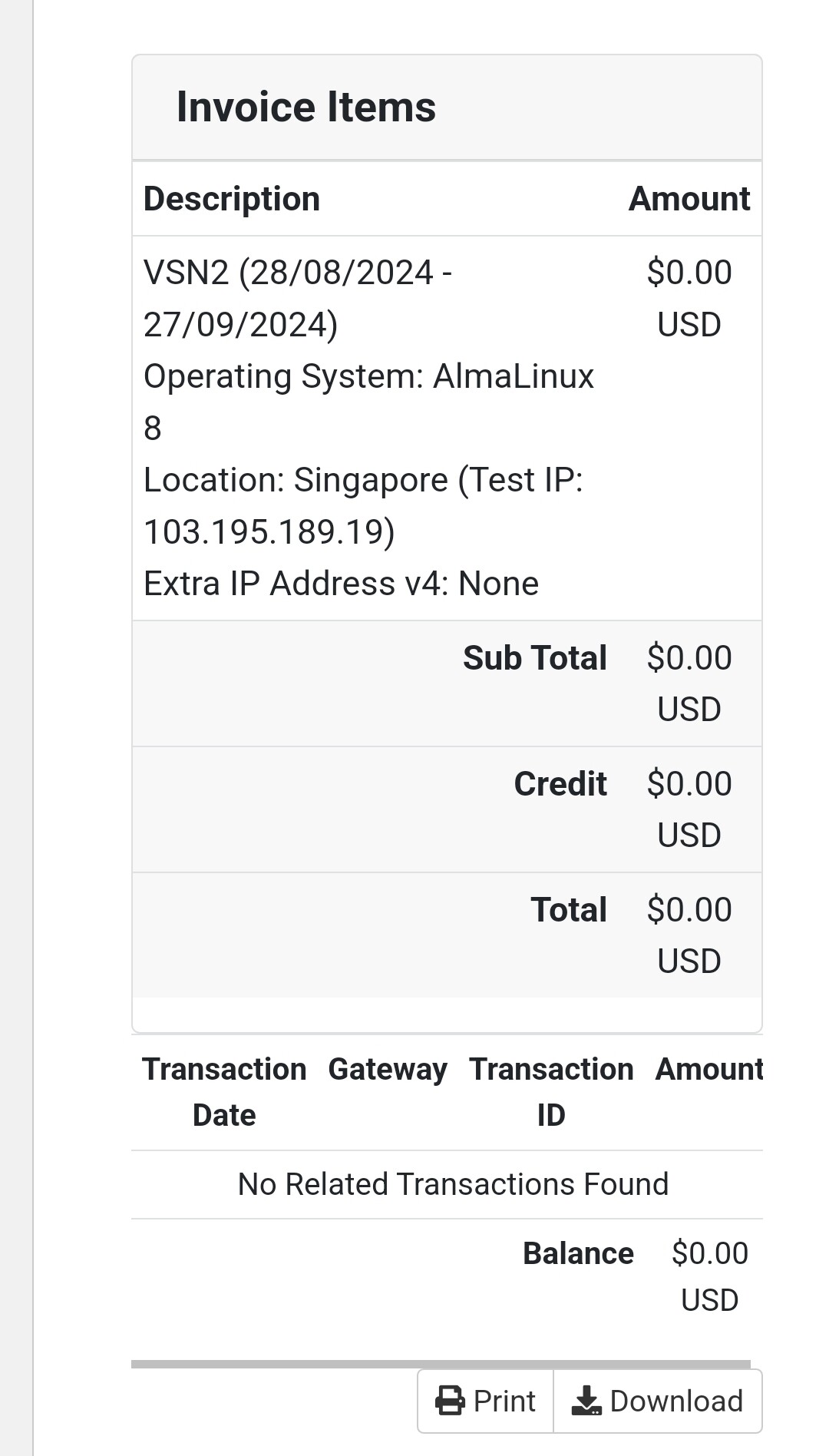
Task: Click the horizontal scrollbar above Print
Action: (441, 1364)
